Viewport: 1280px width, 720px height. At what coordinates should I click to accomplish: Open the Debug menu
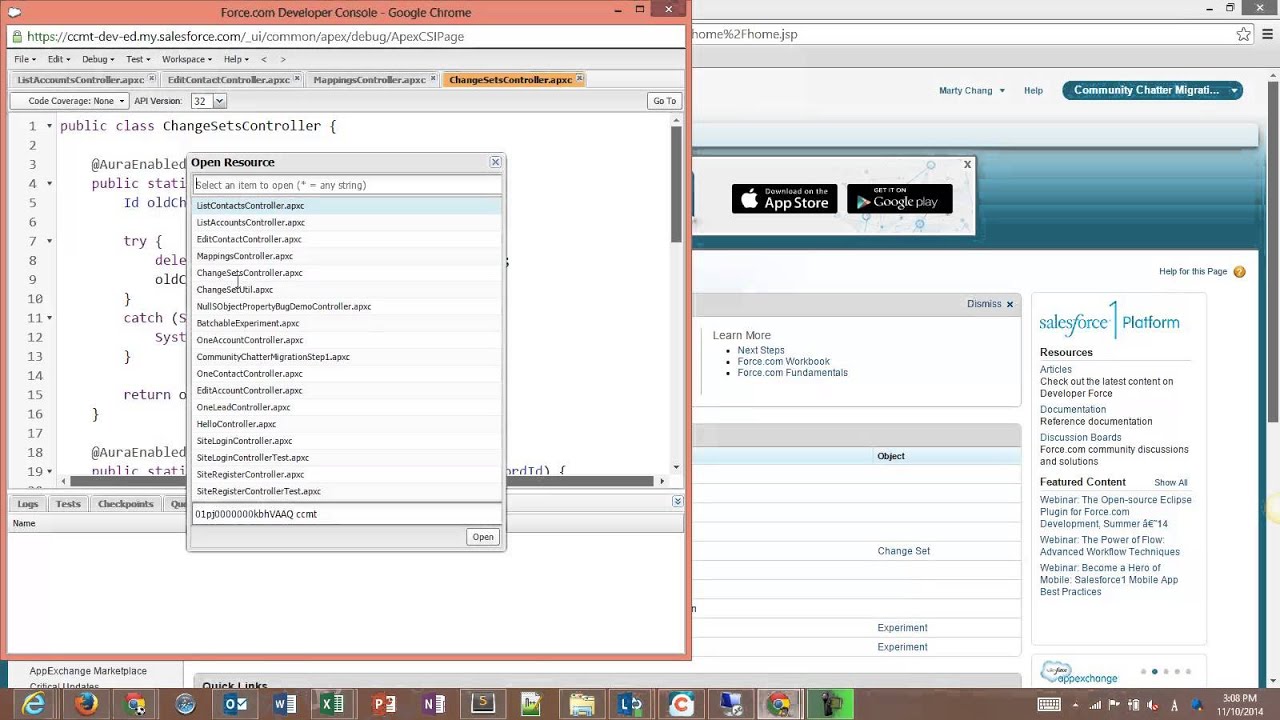tap(96, 59)
